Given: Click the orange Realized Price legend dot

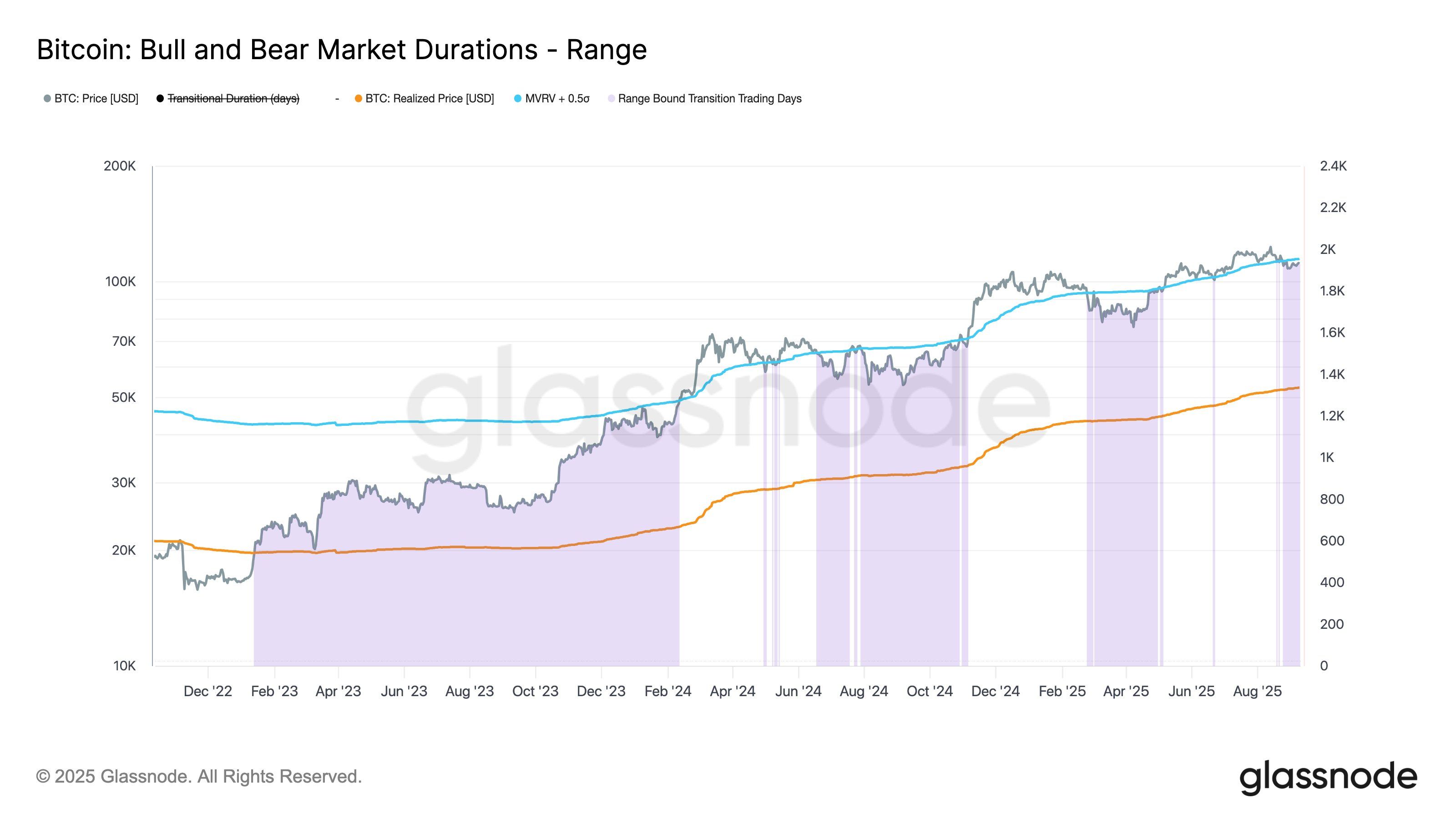Looking at the screenshot, I should click(359, 99).
